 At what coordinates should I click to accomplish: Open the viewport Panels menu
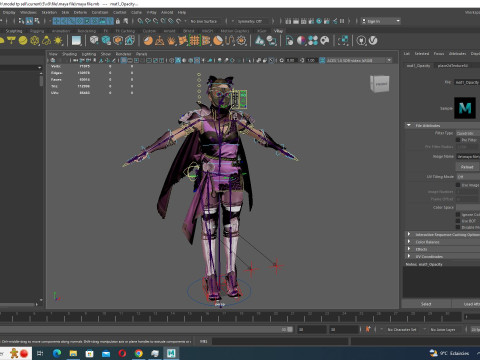(141, 54)
